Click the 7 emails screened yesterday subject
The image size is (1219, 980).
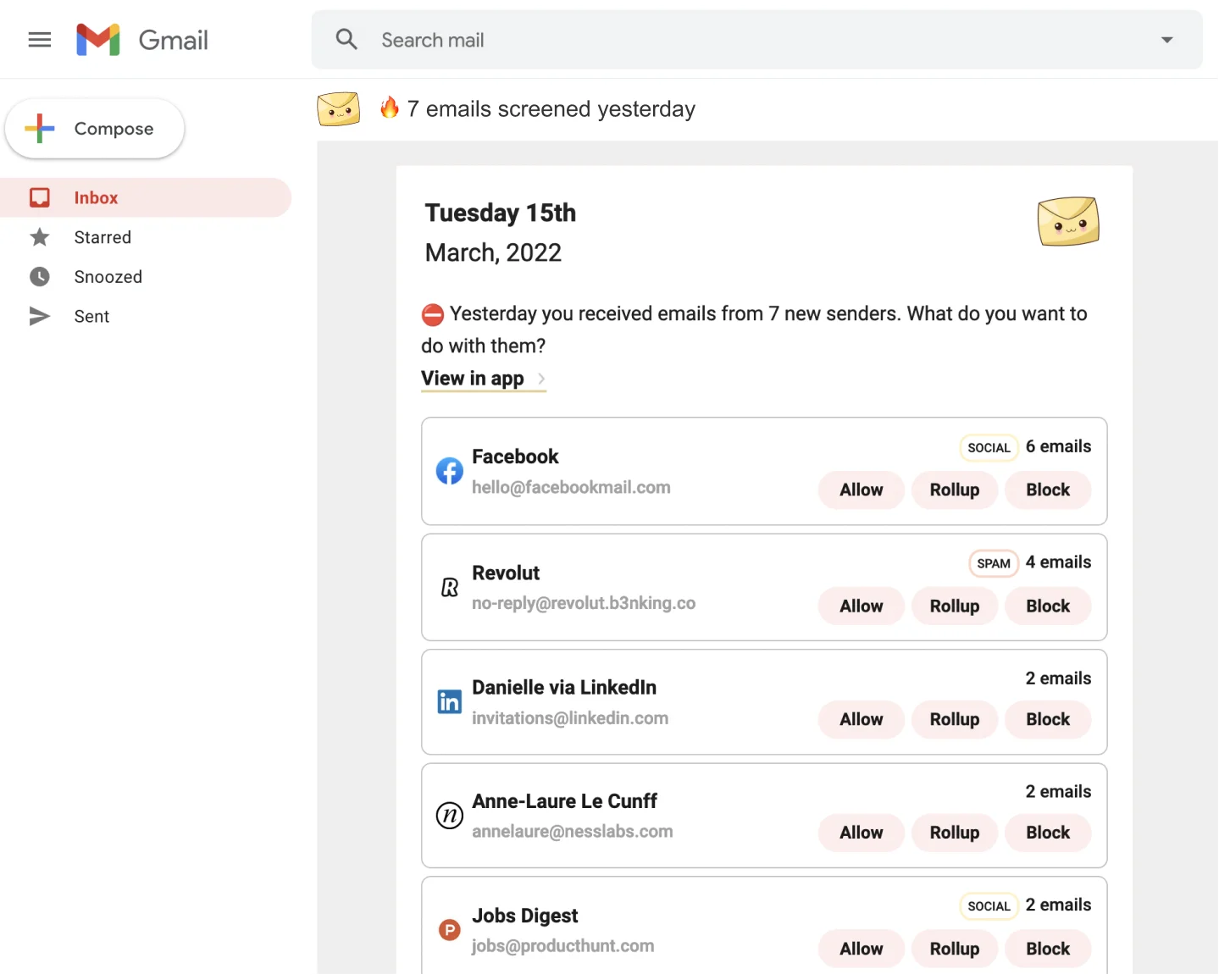tap(551, 109)
